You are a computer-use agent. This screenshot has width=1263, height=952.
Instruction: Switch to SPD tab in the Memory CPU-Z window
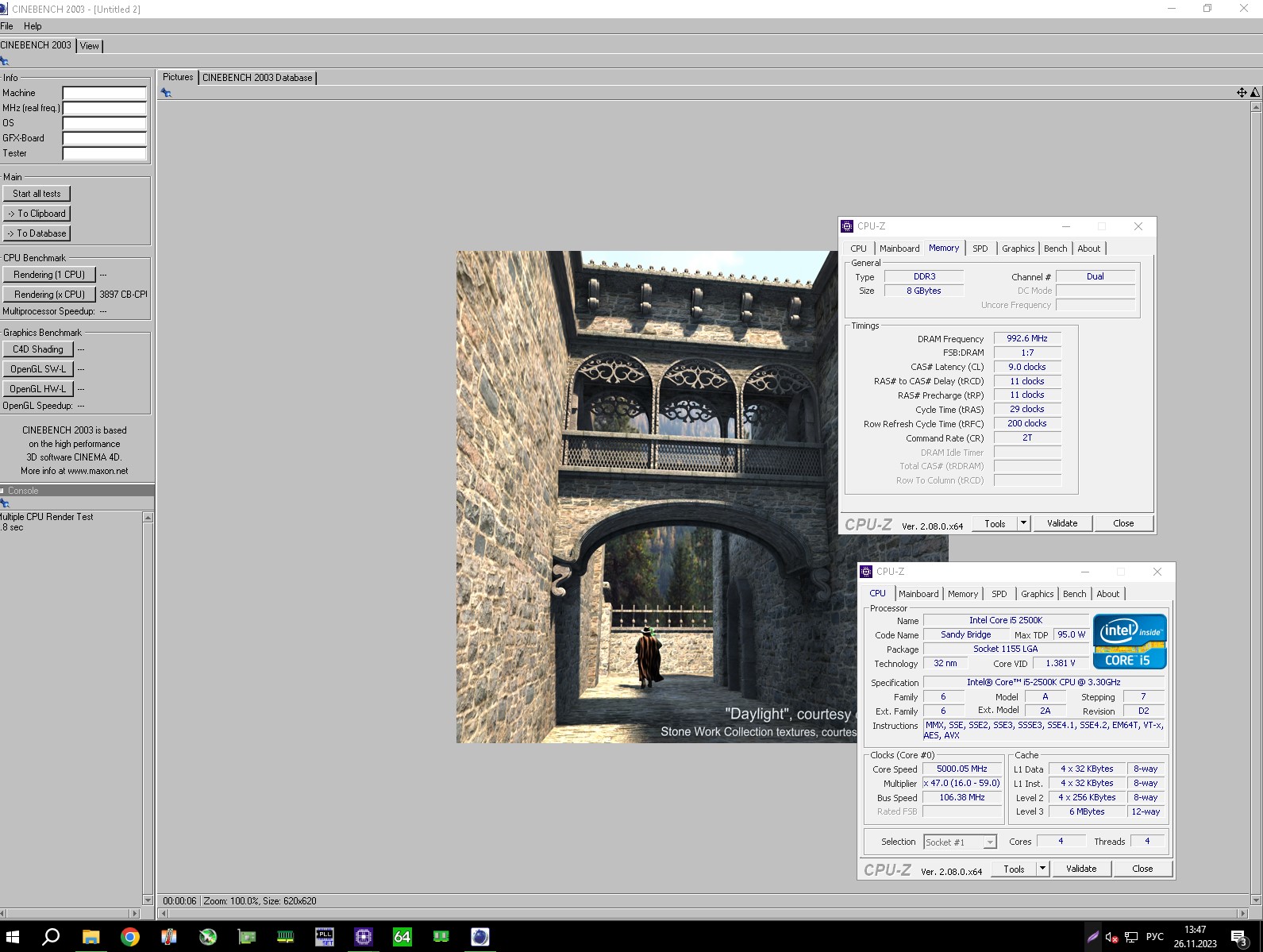(980, 249)
